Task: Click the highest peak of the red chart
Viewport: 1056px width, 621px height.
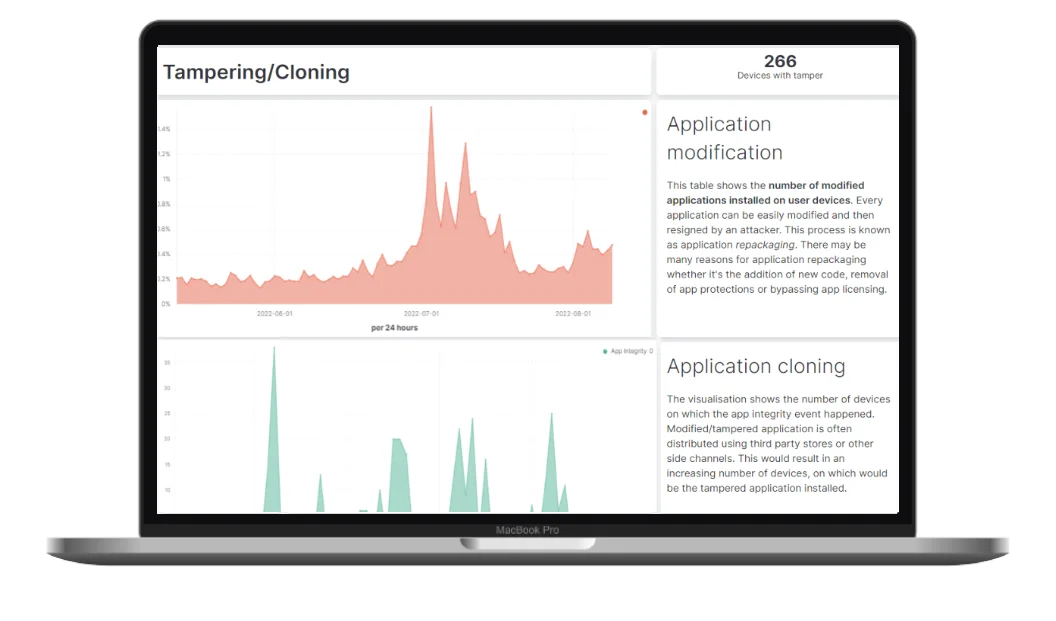Action: 431,110
